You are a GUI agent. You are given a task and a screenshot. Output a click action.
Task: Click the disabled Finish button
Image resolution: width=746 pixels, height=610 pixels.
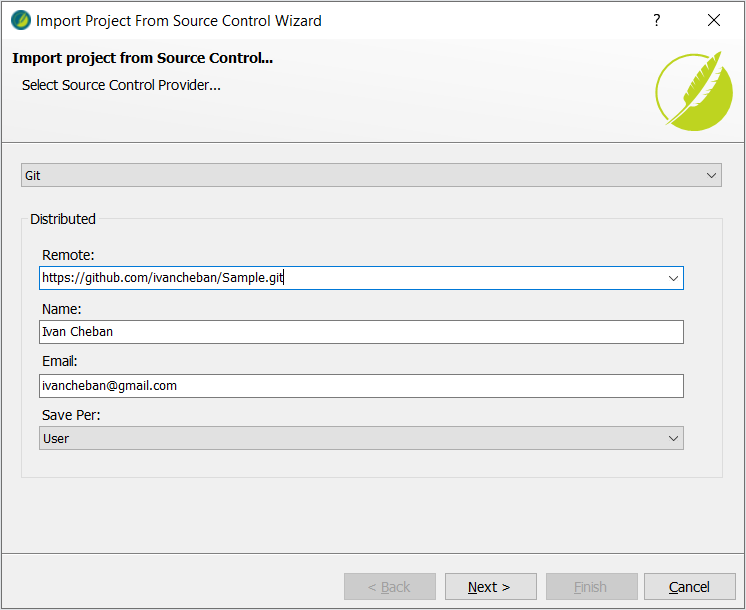coord(591,587)
